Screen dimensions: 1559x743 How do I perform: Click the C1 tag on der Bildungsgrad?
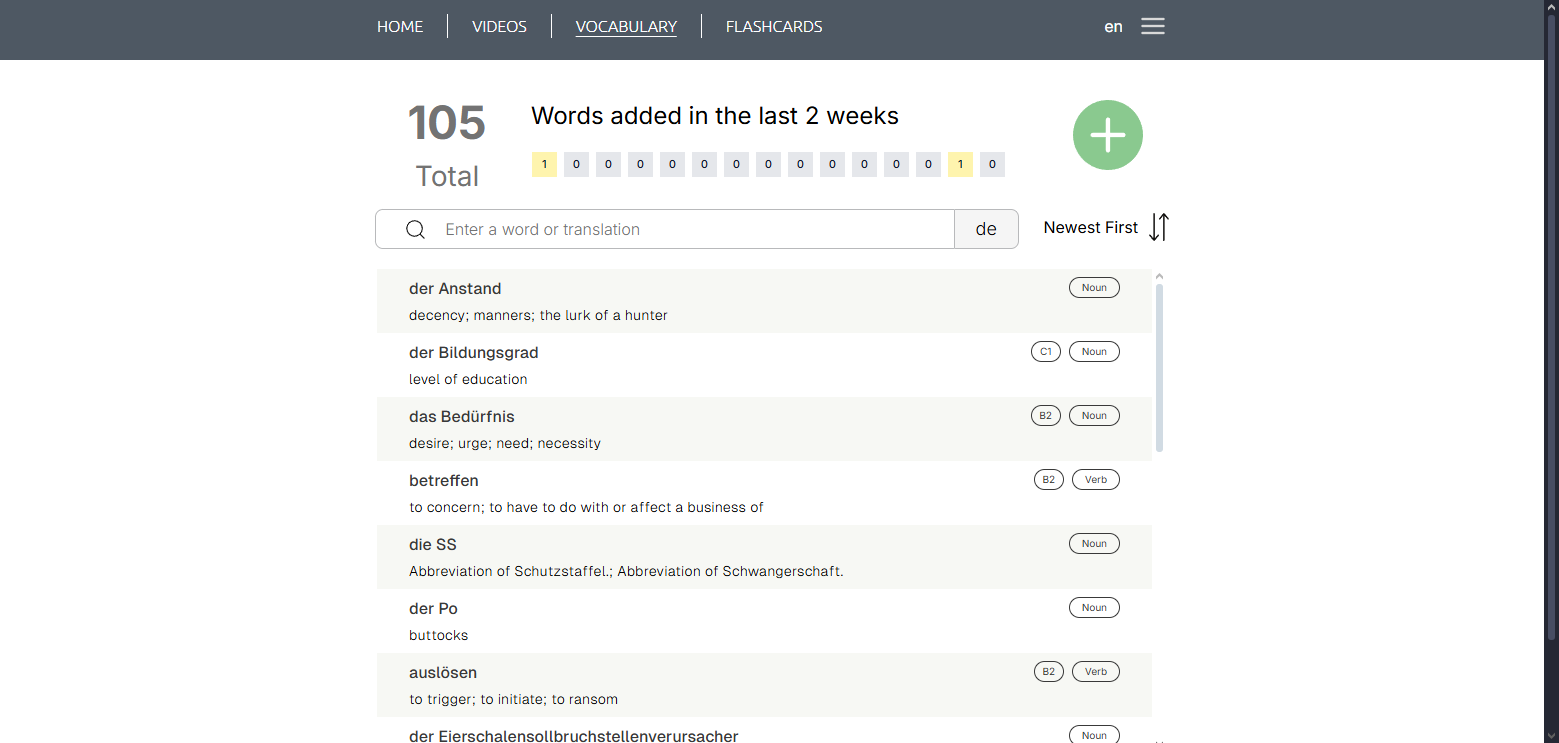click(x=1046, y=352)
